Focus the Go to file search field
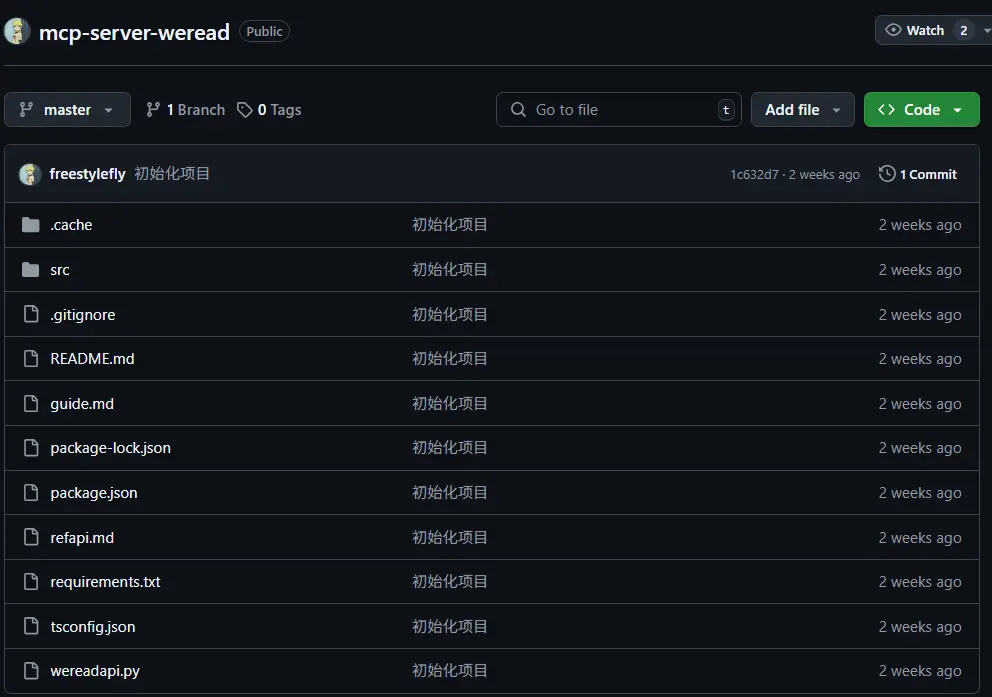The width and height of the screenshot is (992, 697). point(620,110)
